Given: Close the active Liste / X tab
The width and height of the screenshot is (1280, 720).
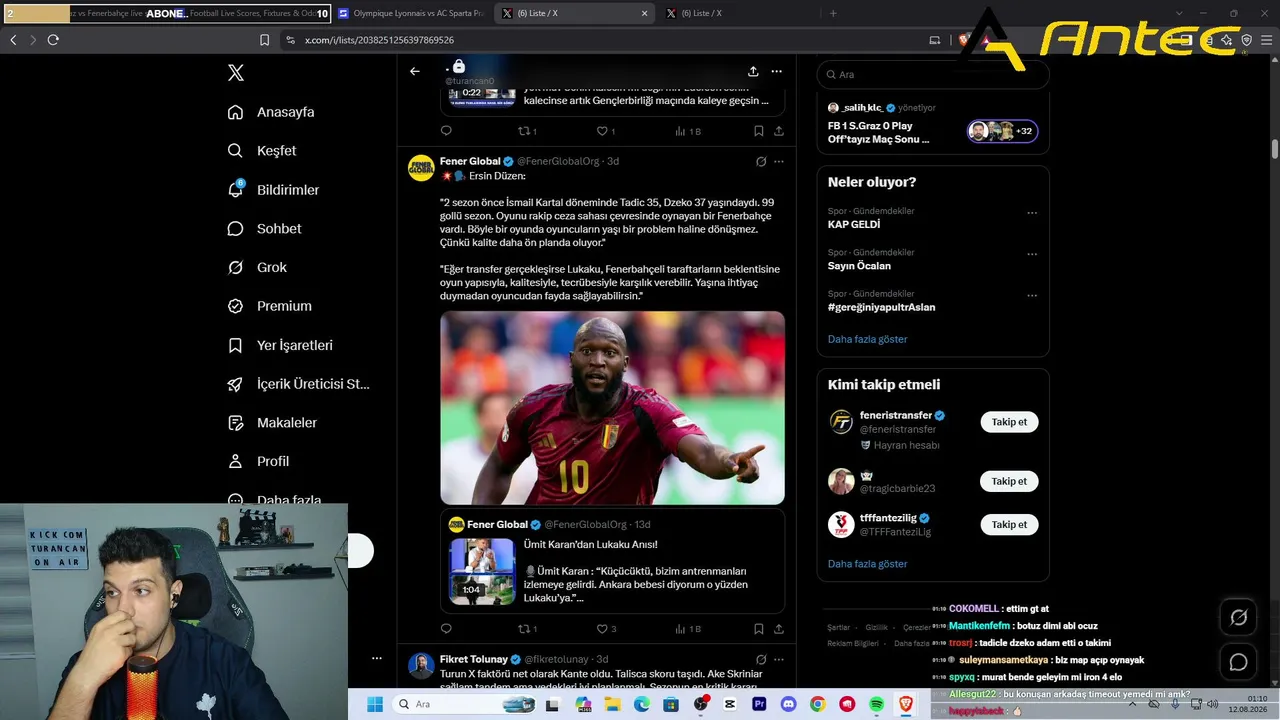Looking at the screenshot, I should click(645, 14).
